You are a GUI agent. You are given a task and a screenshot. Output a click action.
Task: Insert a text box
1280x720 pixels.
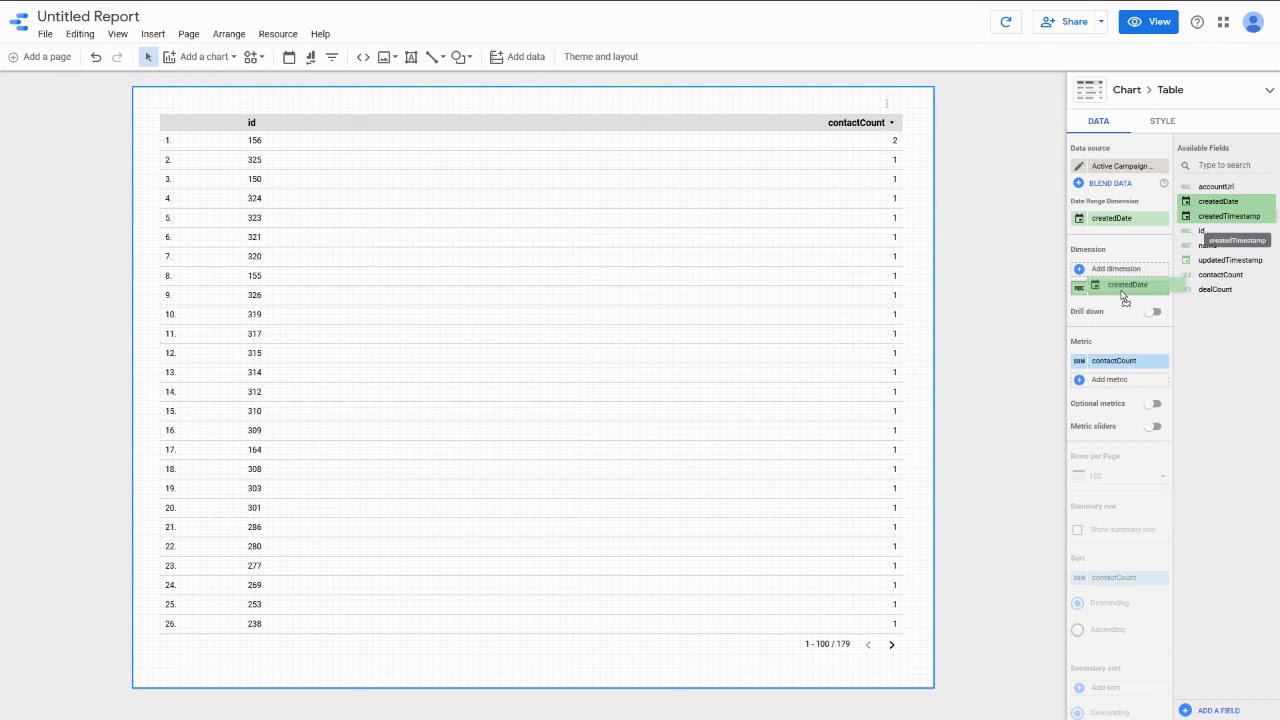(411, 57)
